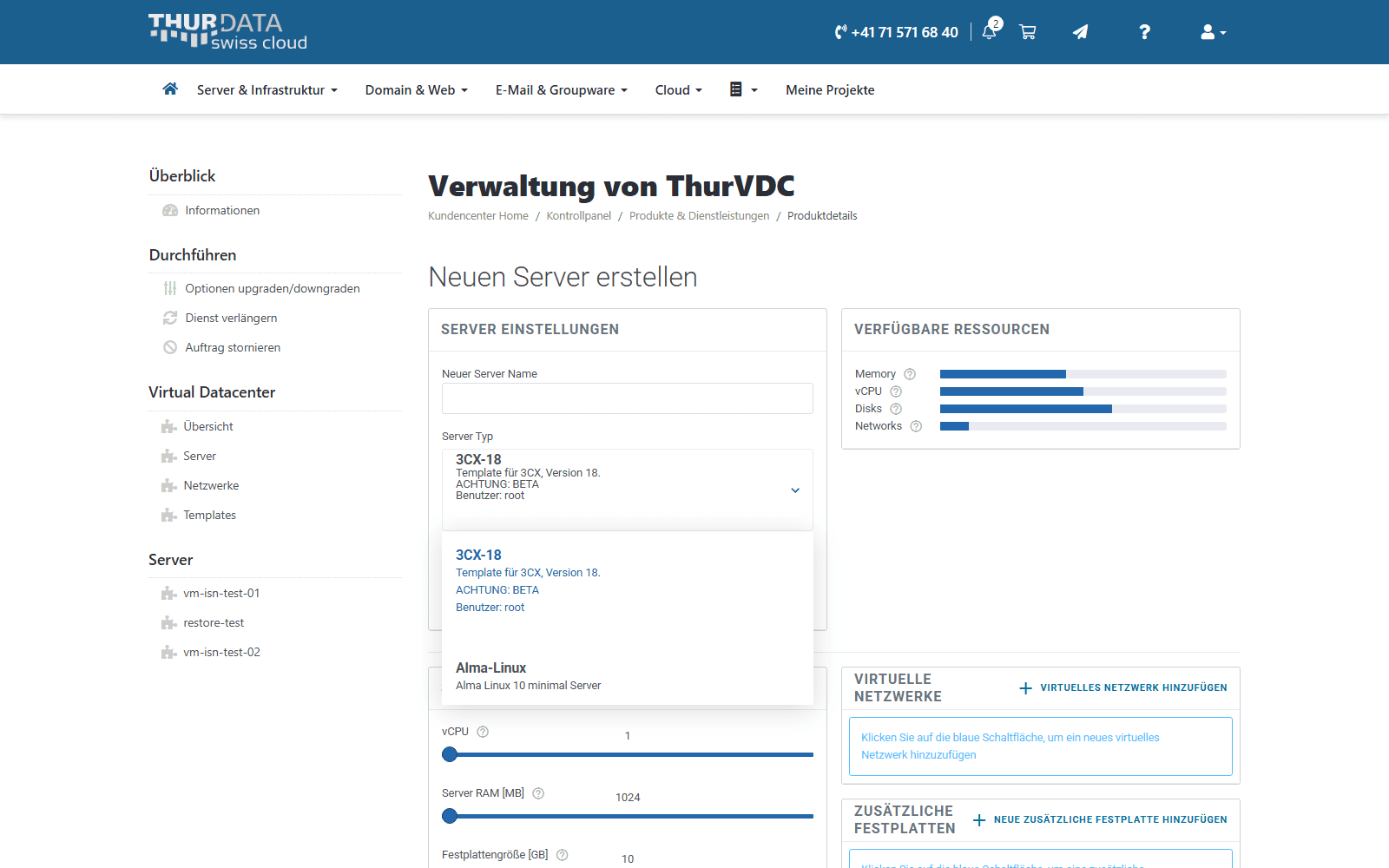The image size is (1389, 868).
Task: Click Dienst verlängern
Action: click(x=231, y=319)
